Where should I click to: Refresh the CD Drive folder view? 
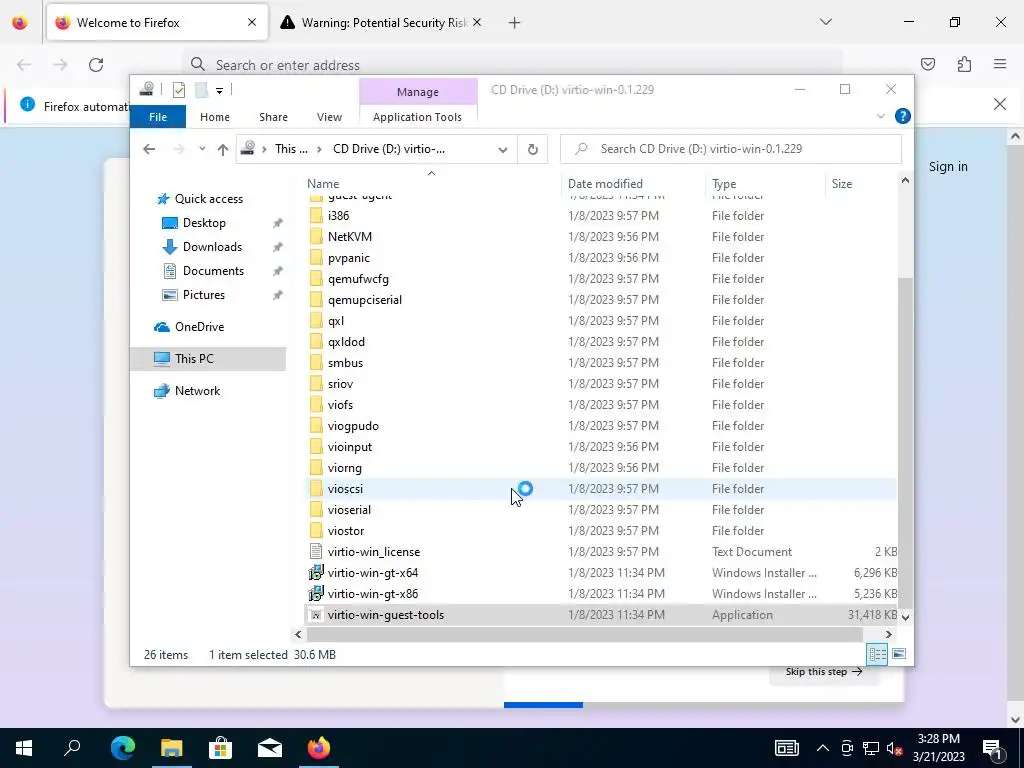pyautogui.click(x=533, y=150)
